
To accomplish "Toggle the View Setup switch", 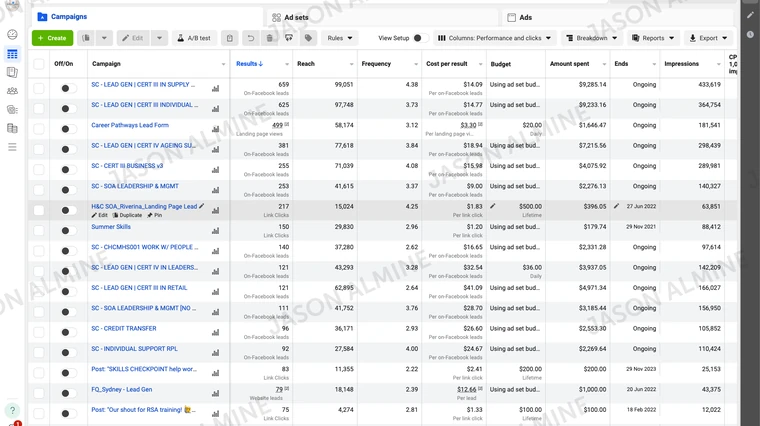I will tap(420, 38).
